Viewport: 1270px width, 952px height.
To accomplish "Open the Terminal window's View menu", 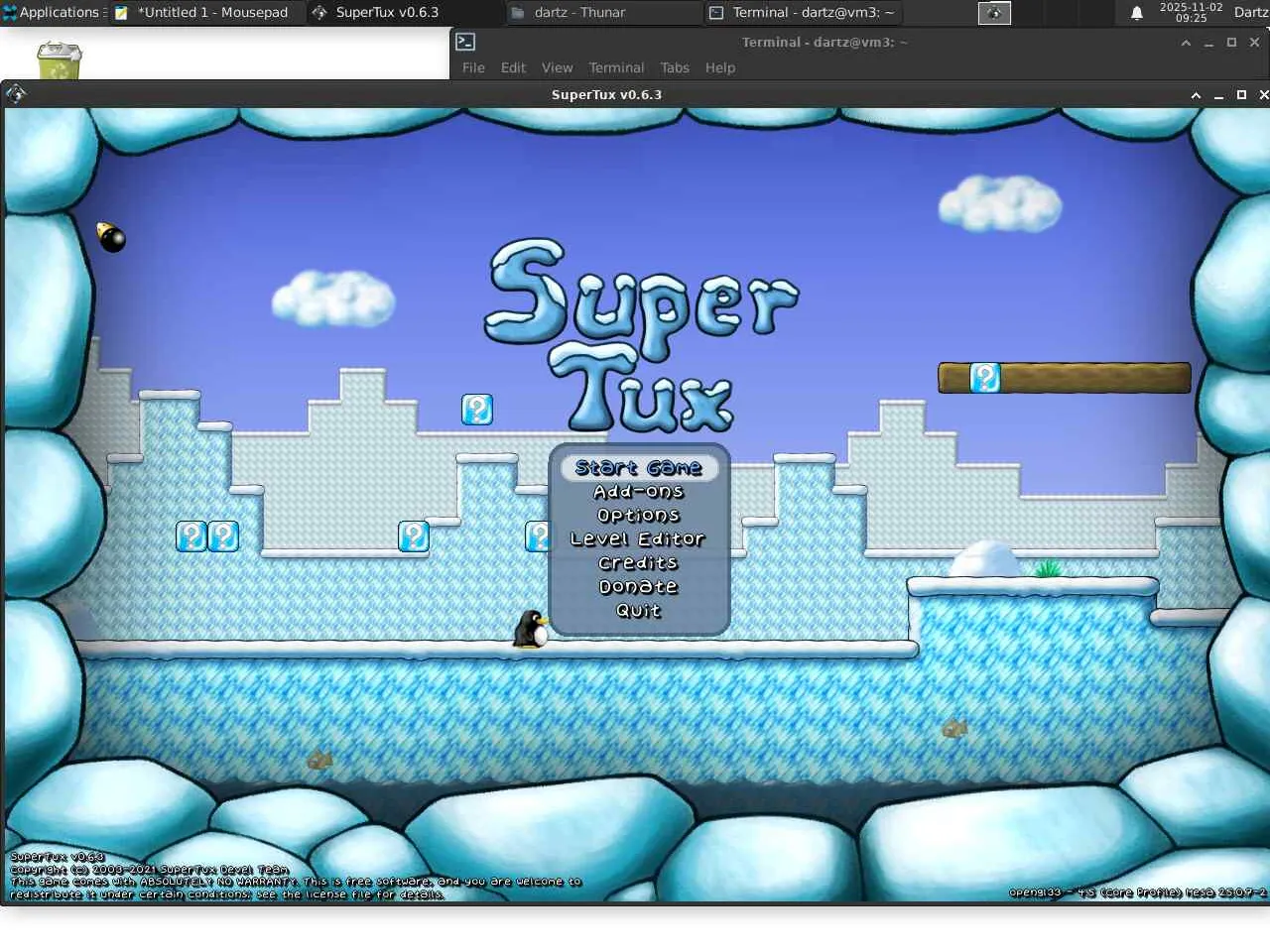I will [x=557, y=67].
